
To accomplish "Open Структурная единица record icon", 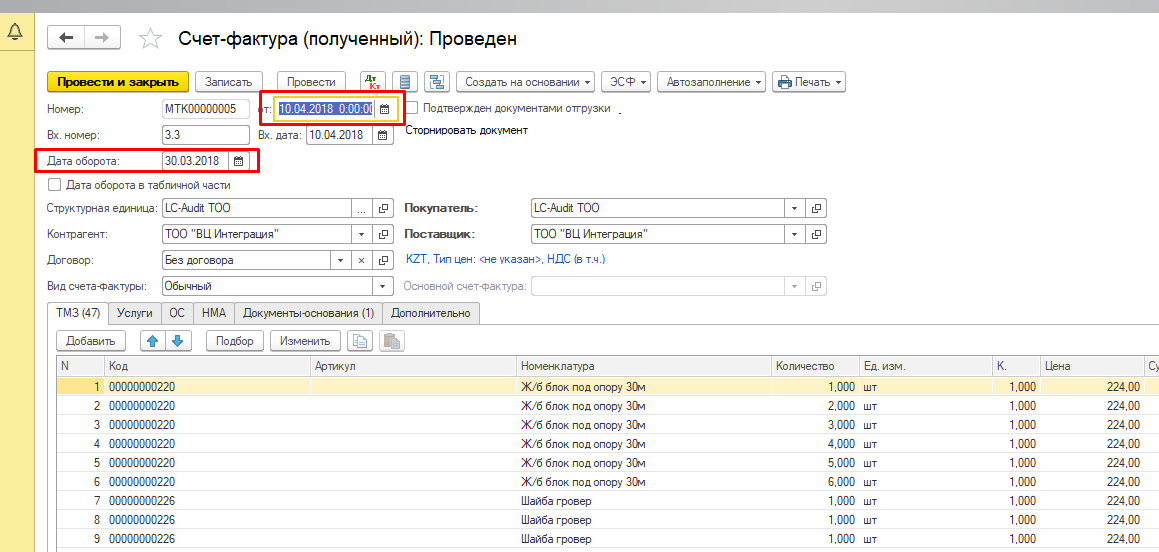I will (383, 208).
